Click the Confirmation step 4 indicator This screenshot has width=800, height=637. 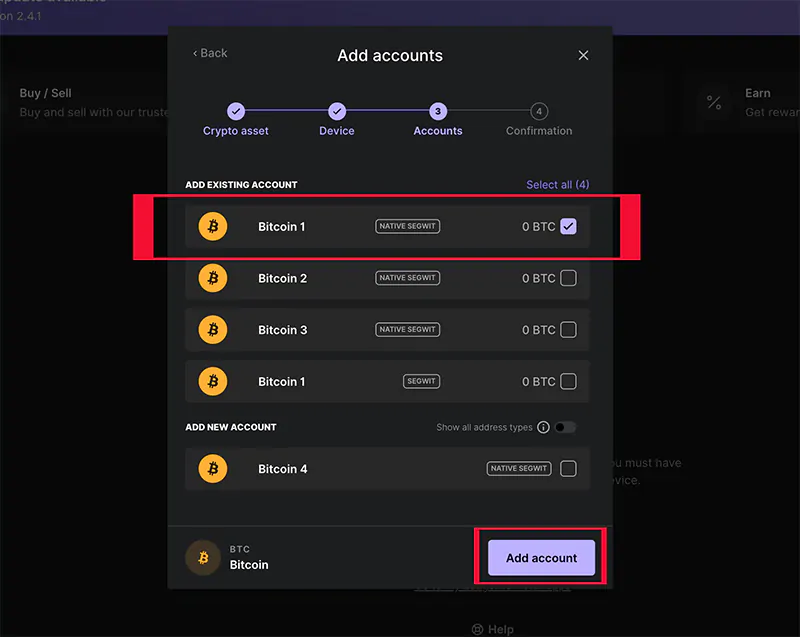point(539,112)
